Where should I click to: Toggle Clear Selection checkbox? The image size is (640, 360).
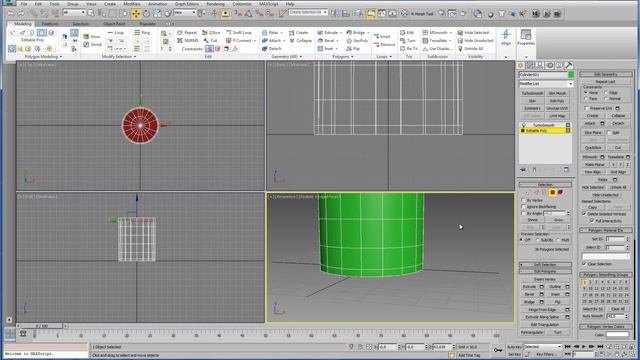point(584,264)
